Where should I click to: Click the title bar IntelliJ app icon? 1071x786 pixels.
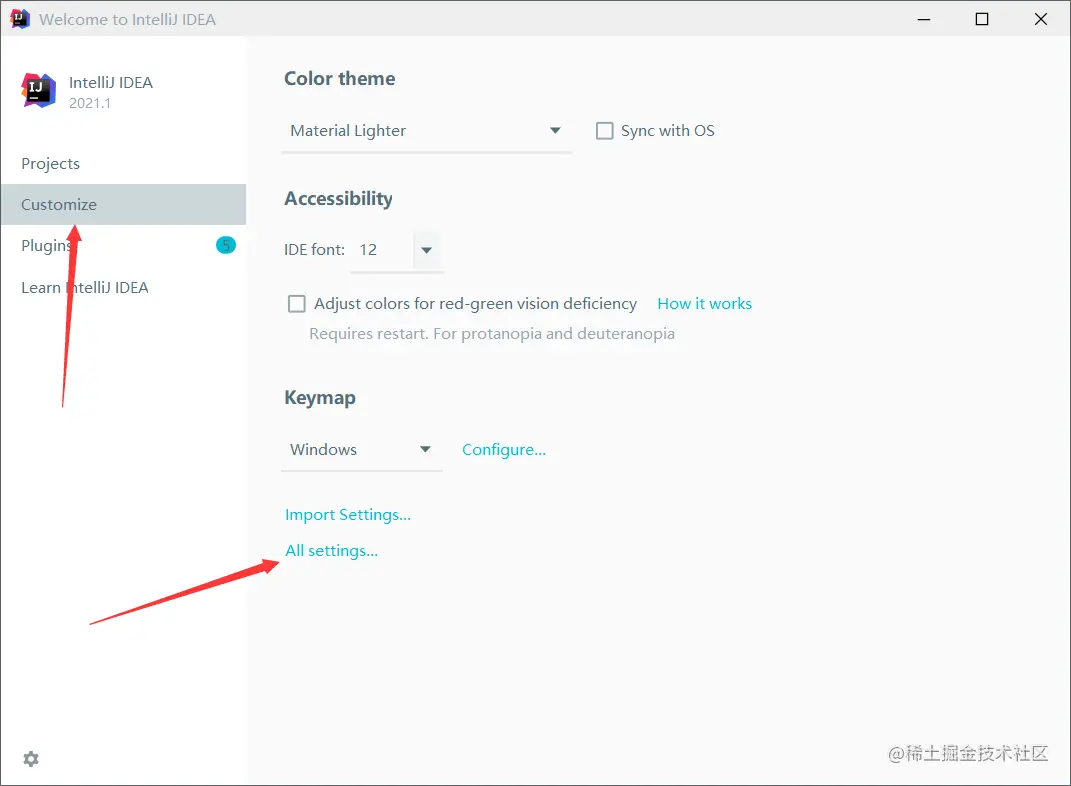point(20,18)
